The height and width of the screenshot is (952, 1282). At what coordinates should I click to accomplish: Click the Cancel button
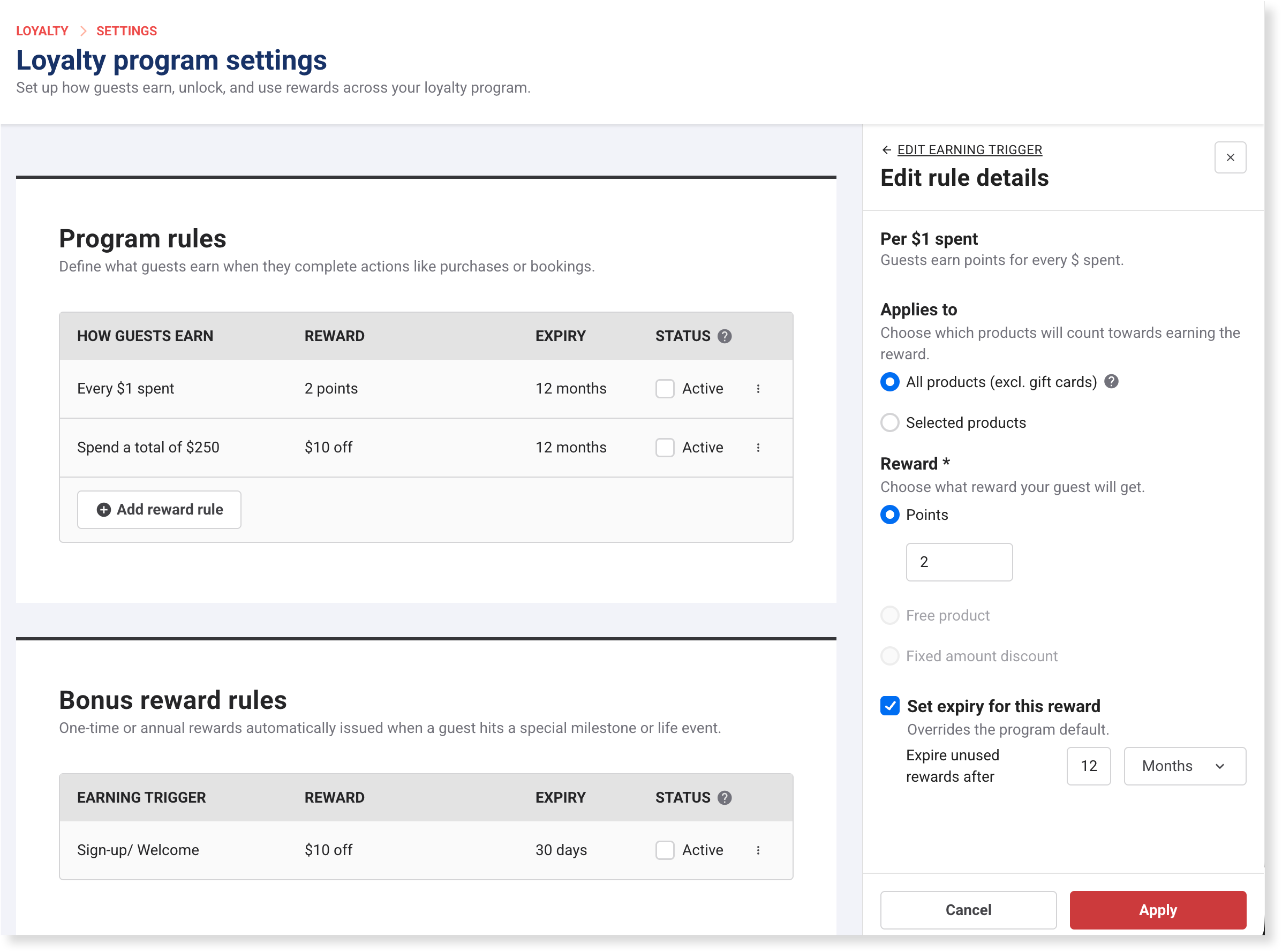coord(968,911)
